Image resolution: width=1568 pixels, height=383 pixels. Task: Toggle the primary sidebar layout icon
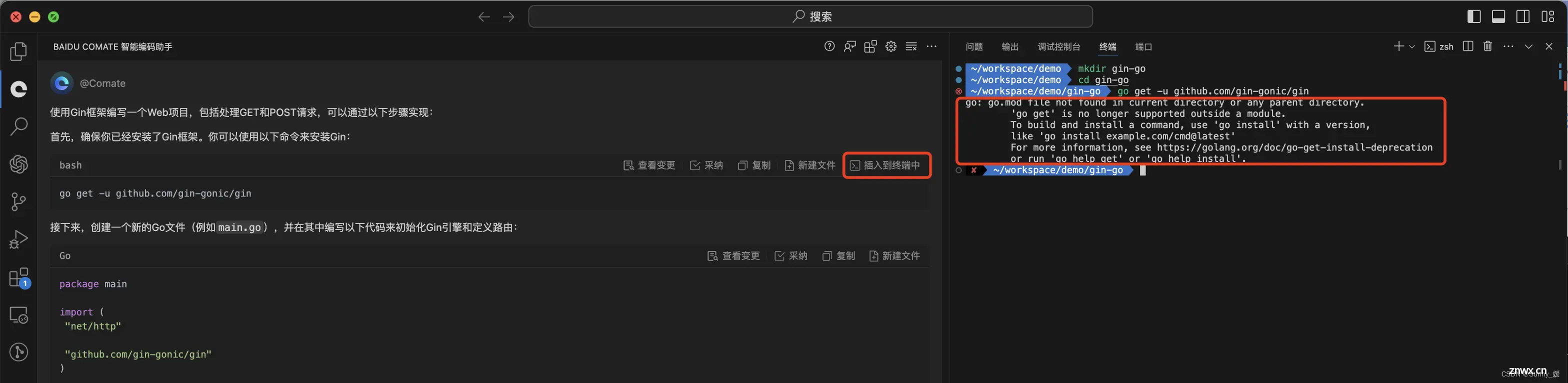[1473, 16]
